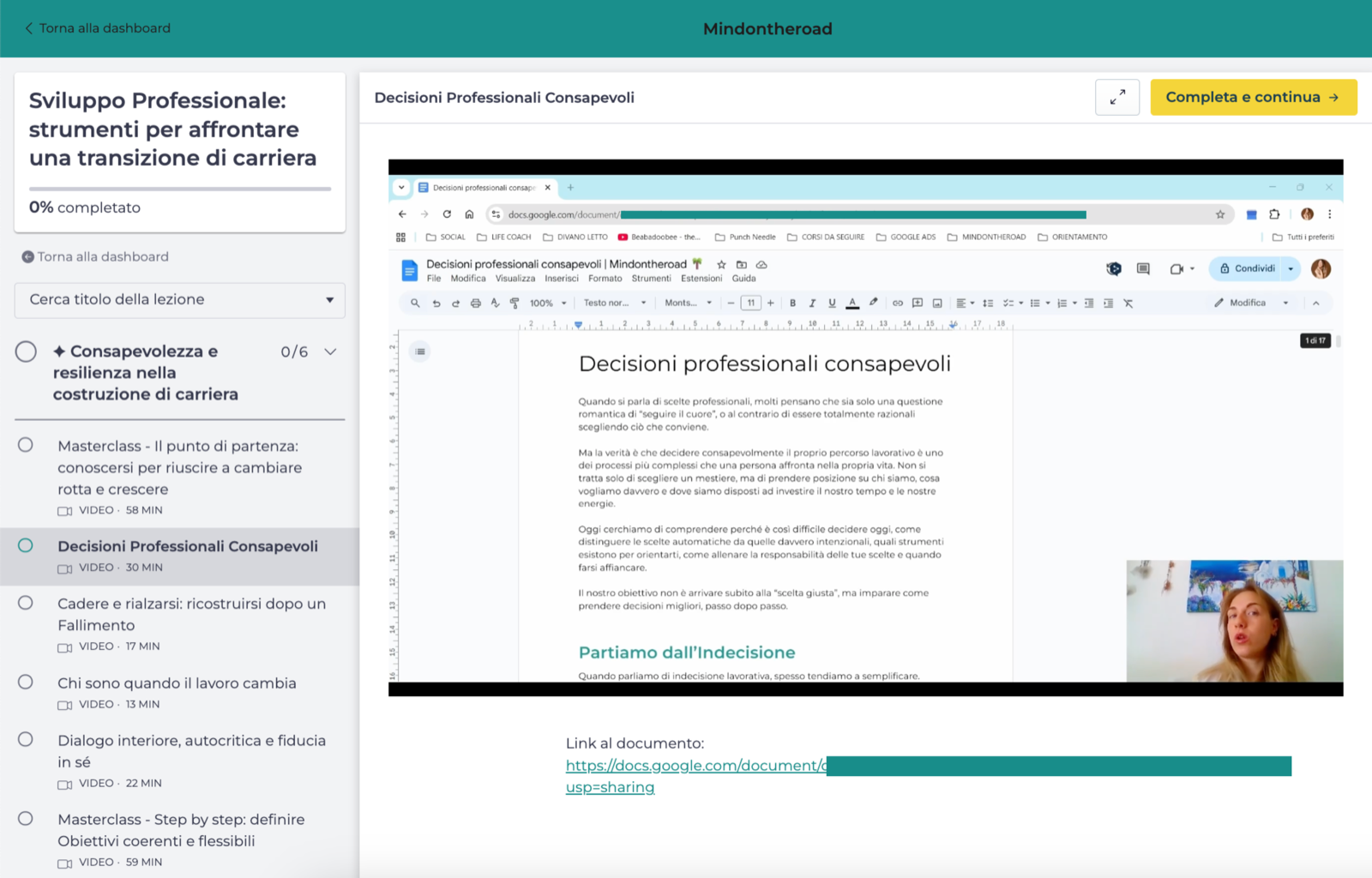Click 'Torna alla dashboard' in the top header
1372x878 pixels.
97,28
